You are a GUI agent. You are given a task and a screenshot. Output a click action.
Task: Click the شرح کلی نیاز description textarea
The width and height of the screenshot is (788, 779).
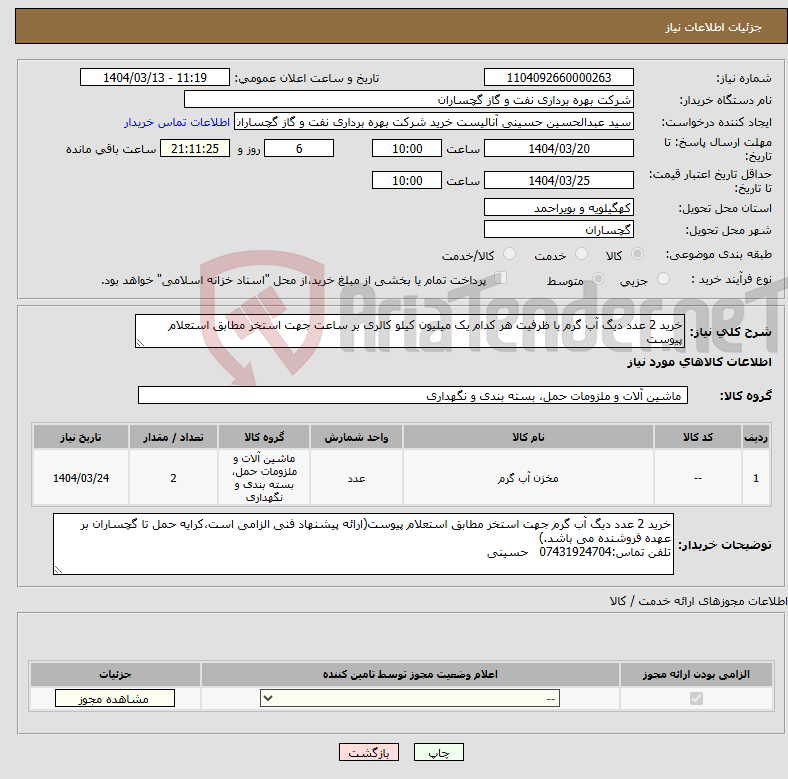pyautogui.click(x=410, y=331)
